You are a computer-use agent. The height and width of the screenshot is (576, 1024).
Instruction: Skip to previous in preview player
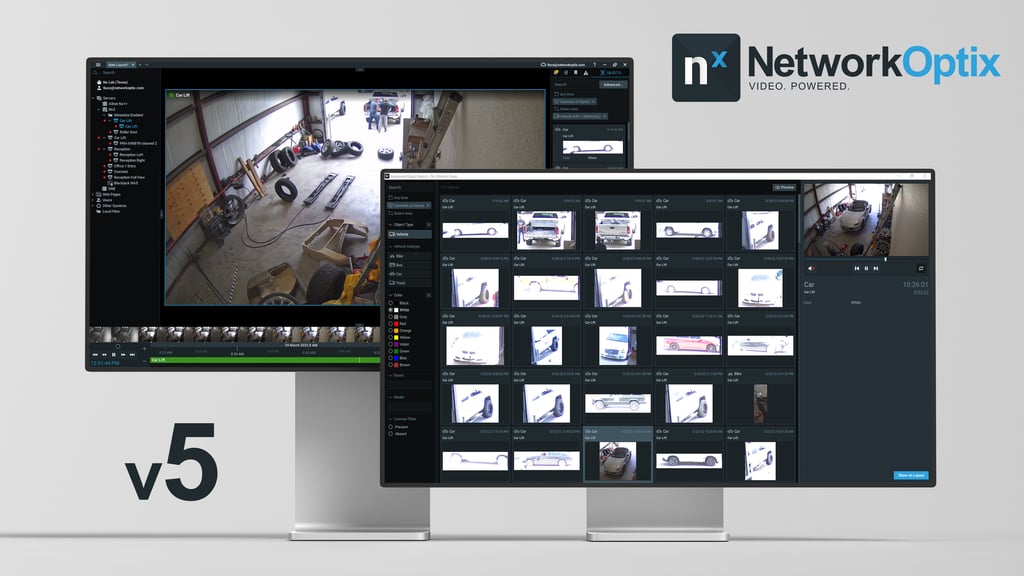coord(857,268)
